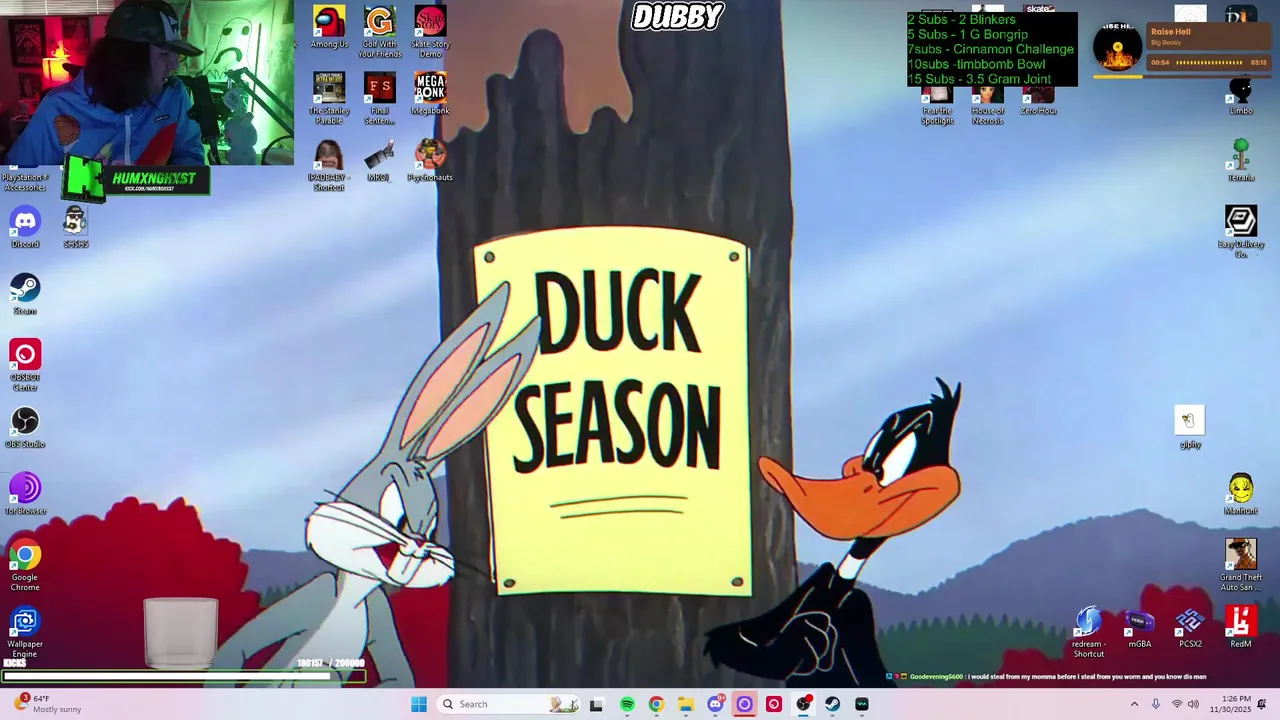1280x720 pixels.
Task: Open the MegaBonk desktop shortcut
Action: [430, 93]
